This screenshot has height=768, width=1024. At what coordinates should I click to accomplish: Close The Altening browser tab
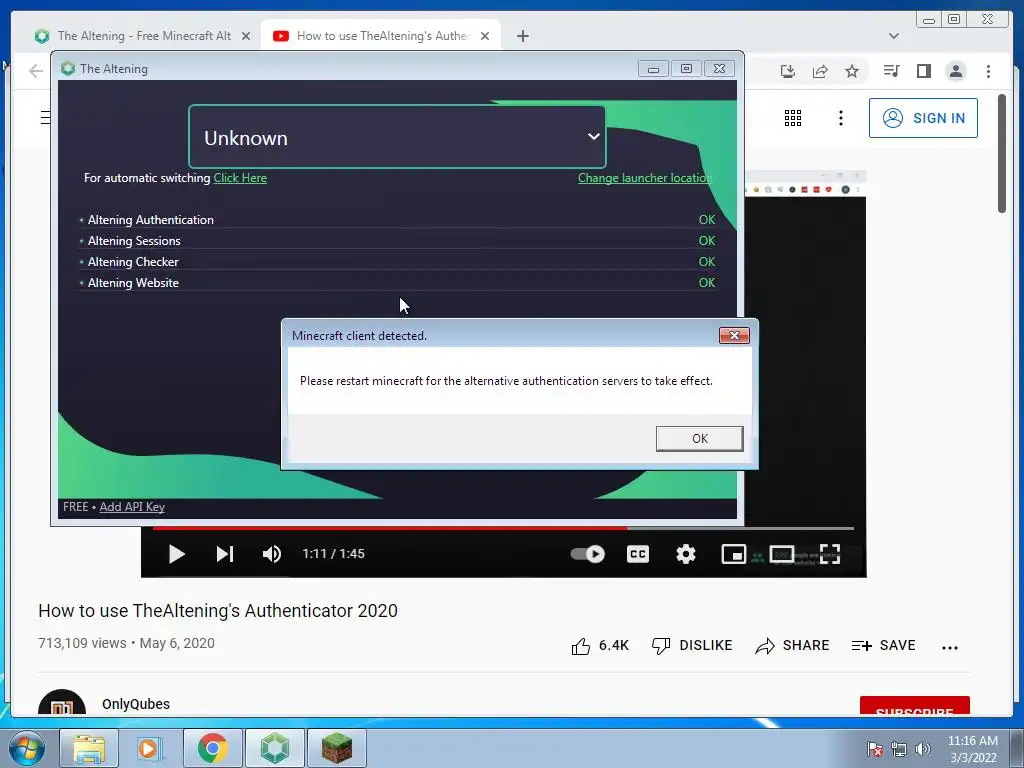(x=246, y=36)
